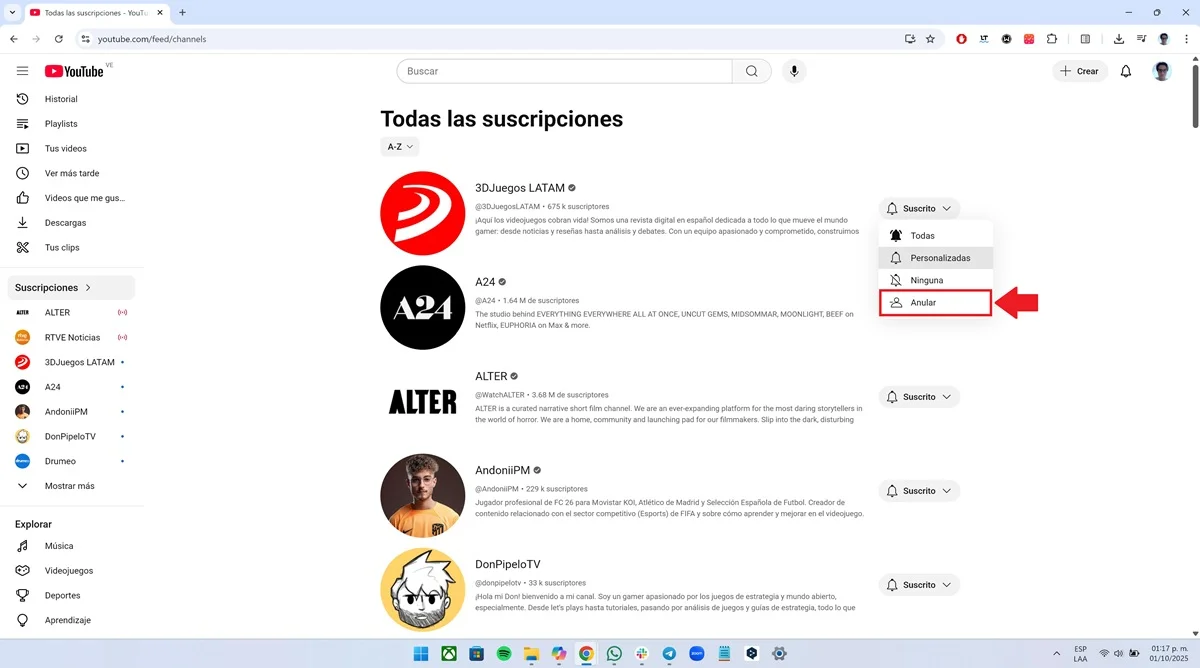Click the Crear button
This screenshot has width=1200, height=668.
(x=1080, y=71)
